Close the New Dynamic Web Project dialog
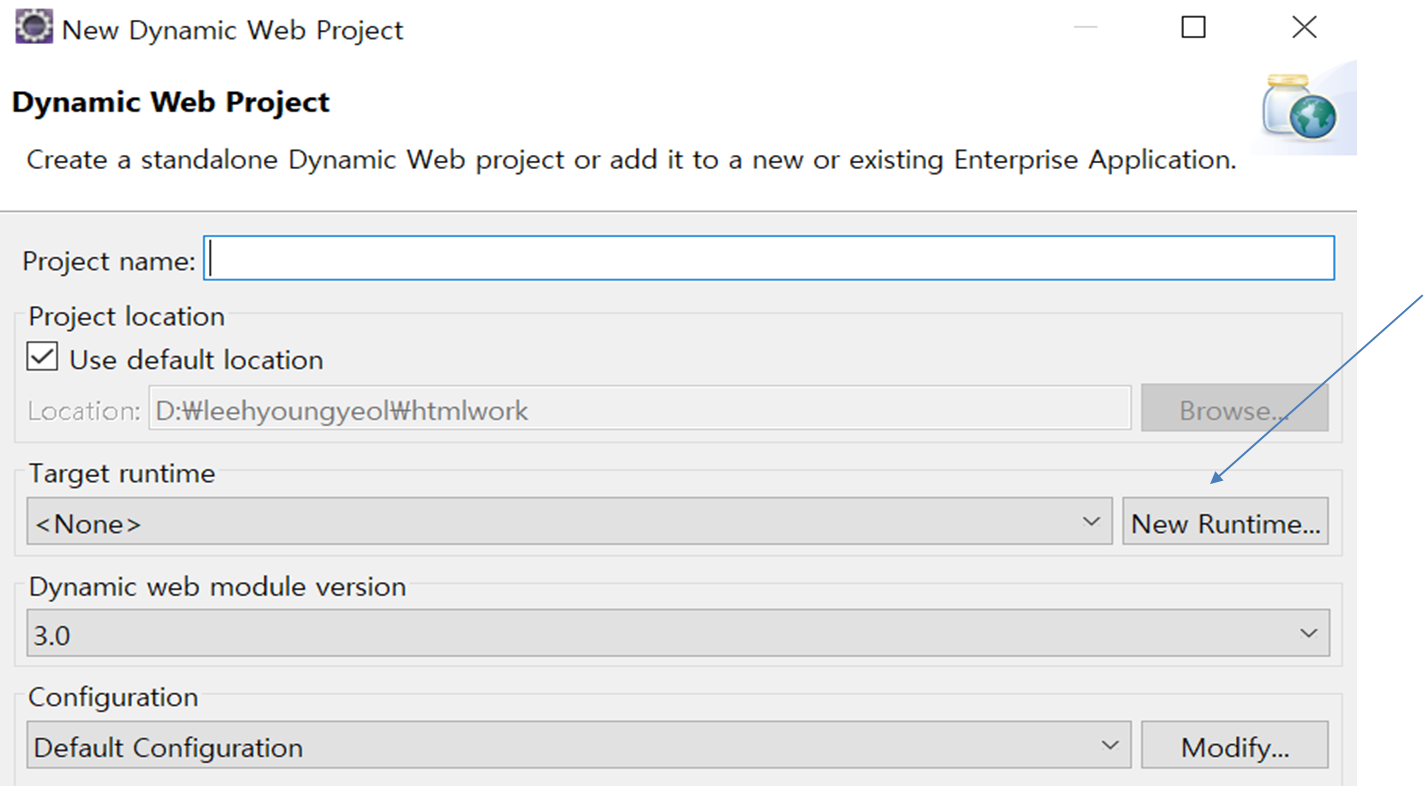 1304,28
